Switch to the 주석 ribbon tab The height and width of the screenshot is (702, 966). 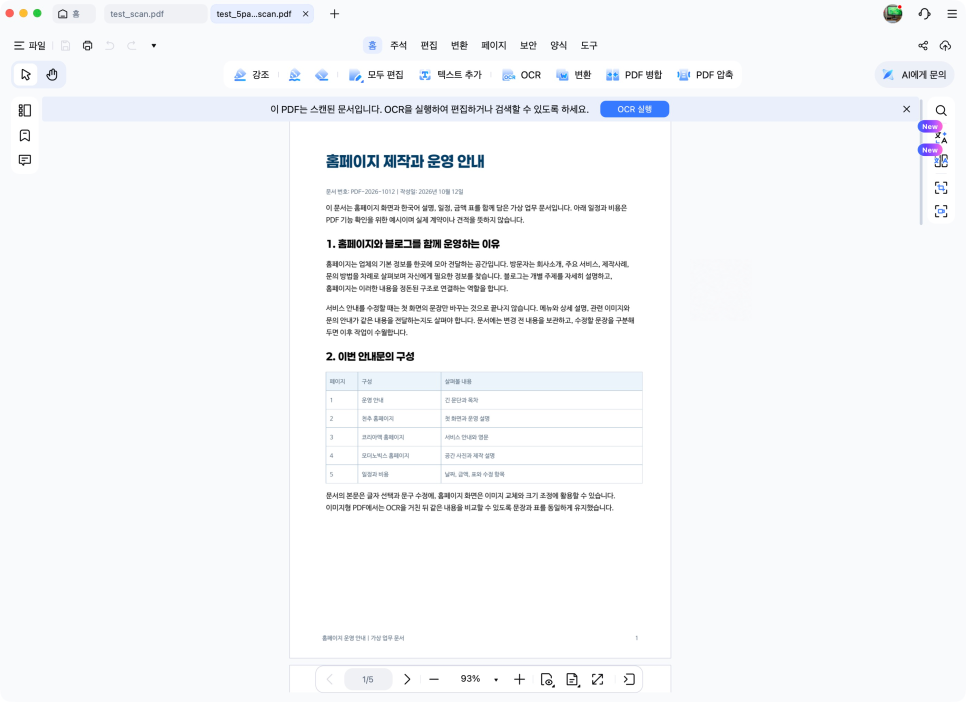(x=399, y=45)
